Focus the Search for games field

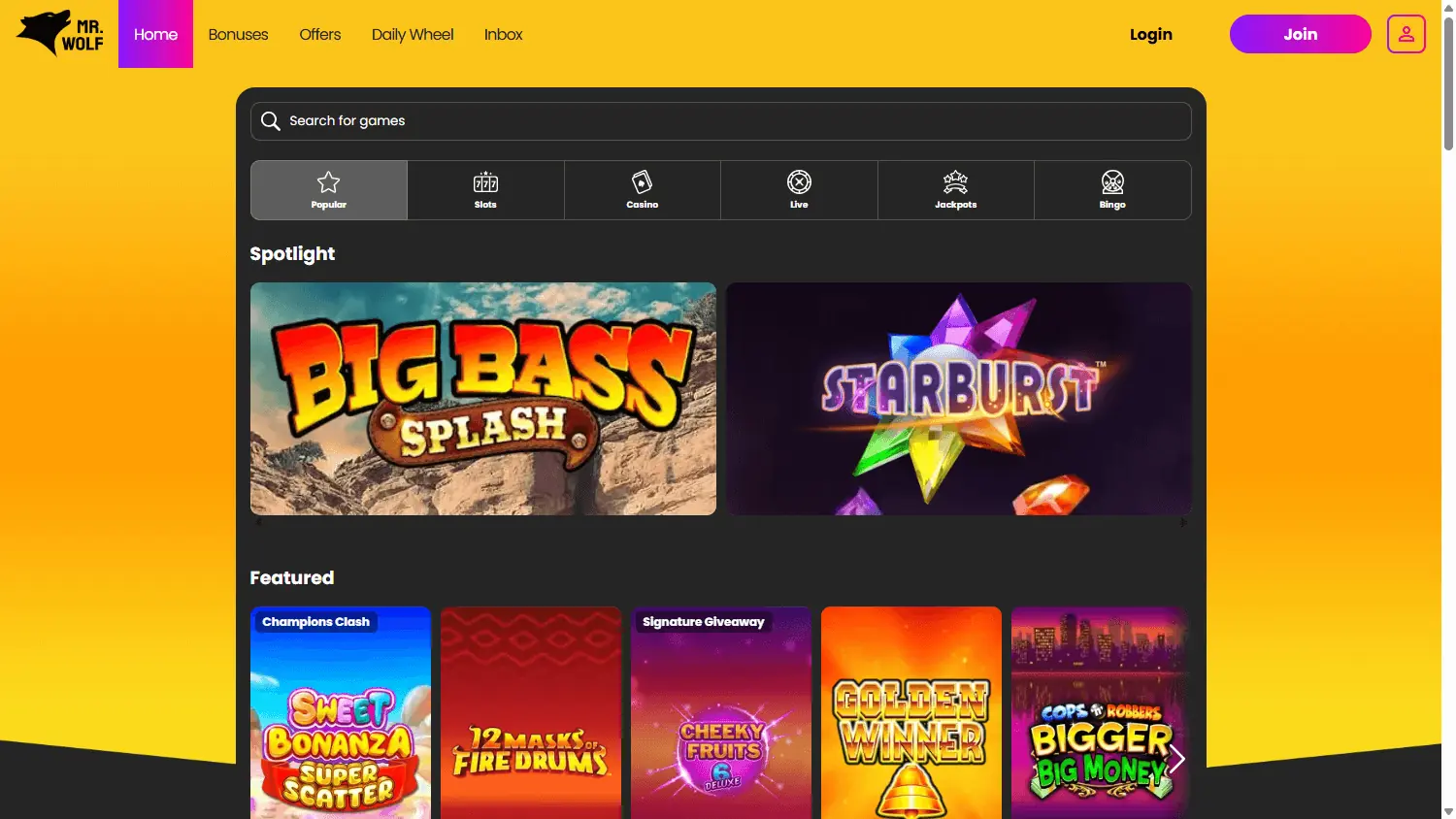pos(721,121)
